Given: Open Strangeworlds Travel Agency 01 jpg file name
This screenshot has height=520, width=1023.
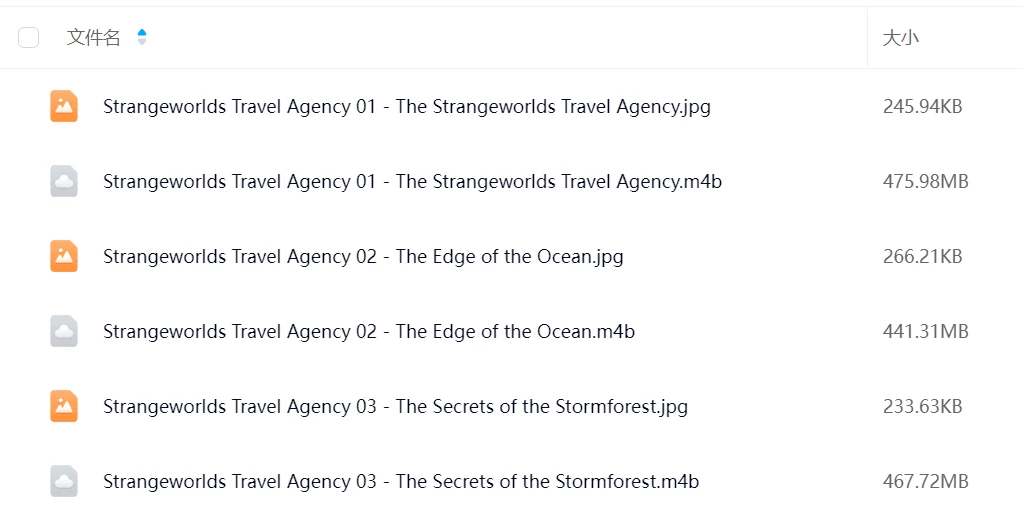Looking at the screenshot, I should pos(406,106).
